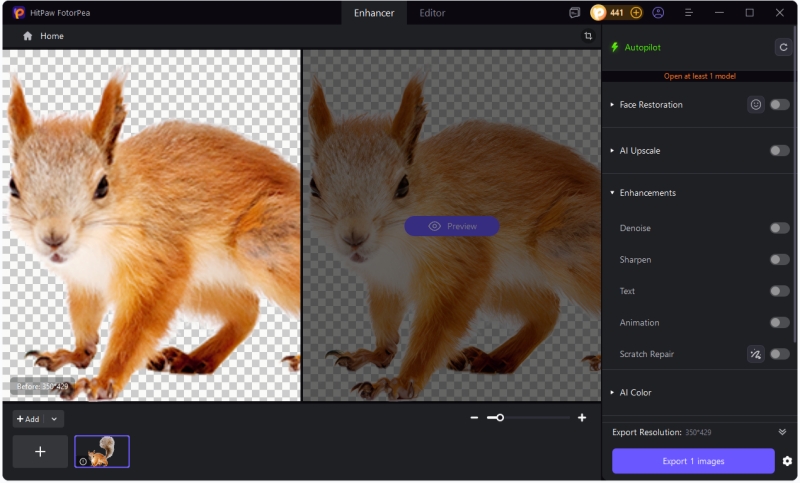Screen dimensions: 800x483
Task: Add more credits with plus coin icon
Action: (x=636, y=13)
